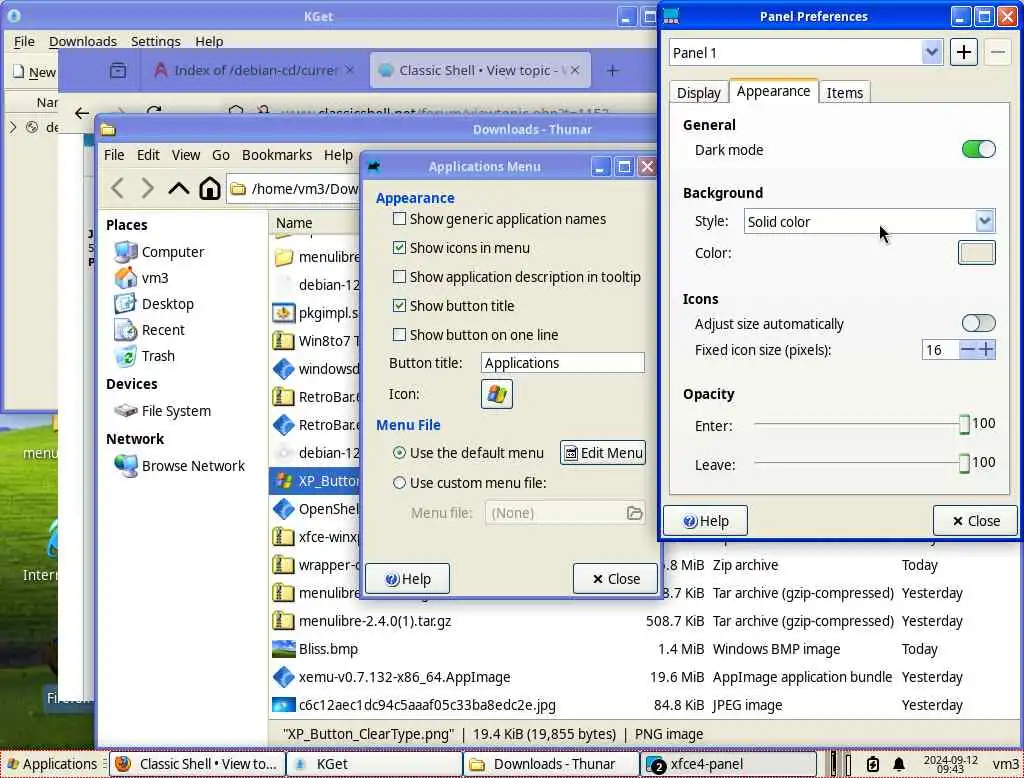Open File System under Devices

176,412
